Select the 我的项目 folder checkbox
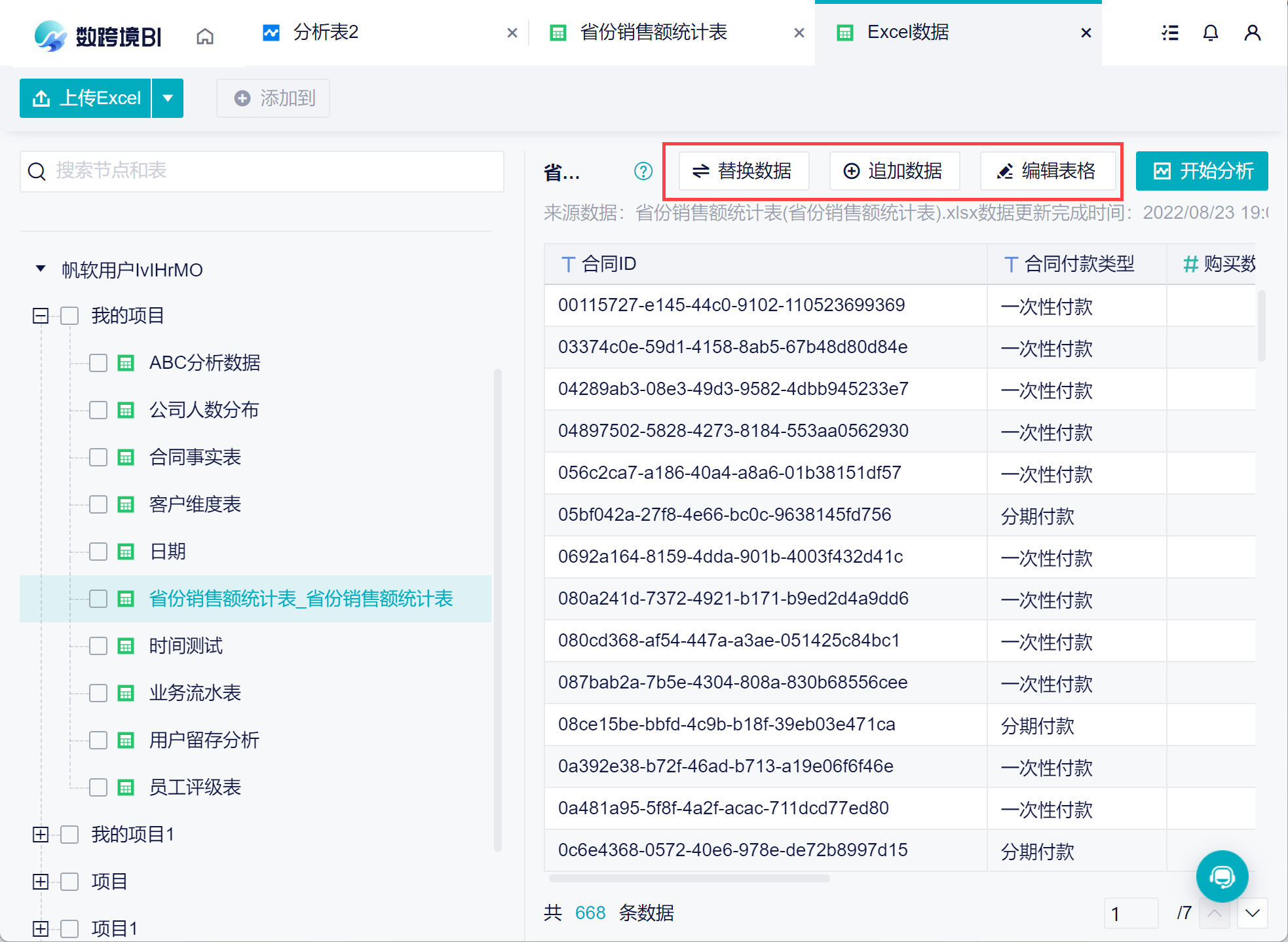This screenshot has height=942, width=1288. (x=69, y=316)
